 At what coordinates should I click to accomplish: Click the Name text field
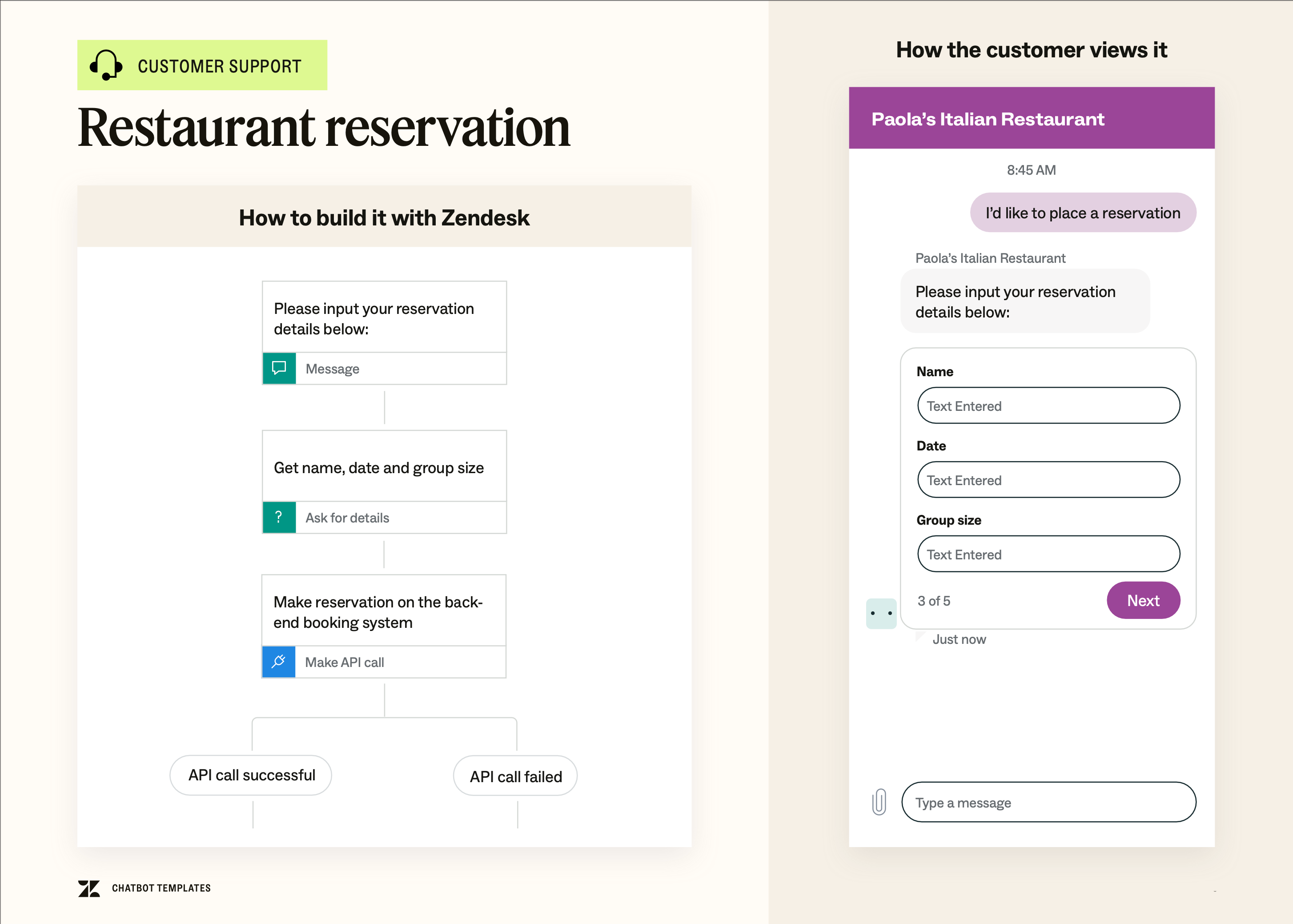pyautogui.click(x=1048, y=406)
